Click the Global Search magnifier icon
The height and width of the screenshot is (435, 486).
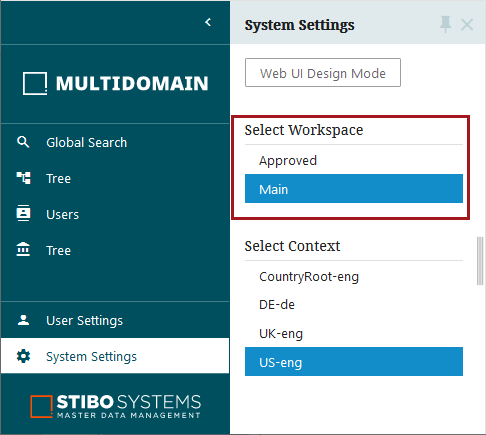[x=23, y=142]
